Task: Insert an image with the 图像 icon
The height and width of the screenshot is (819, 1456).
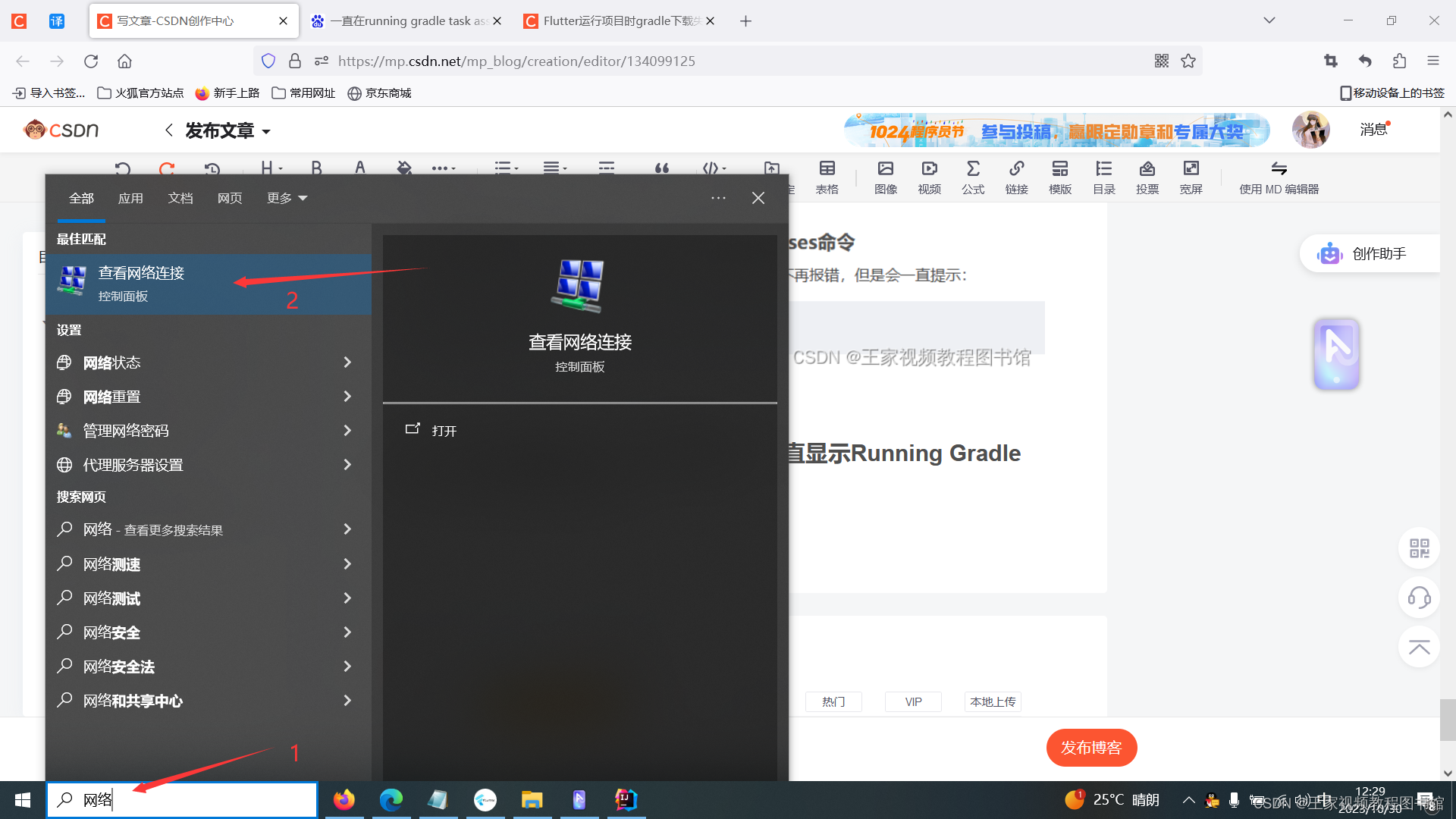Action: click(x=885, y=177)
